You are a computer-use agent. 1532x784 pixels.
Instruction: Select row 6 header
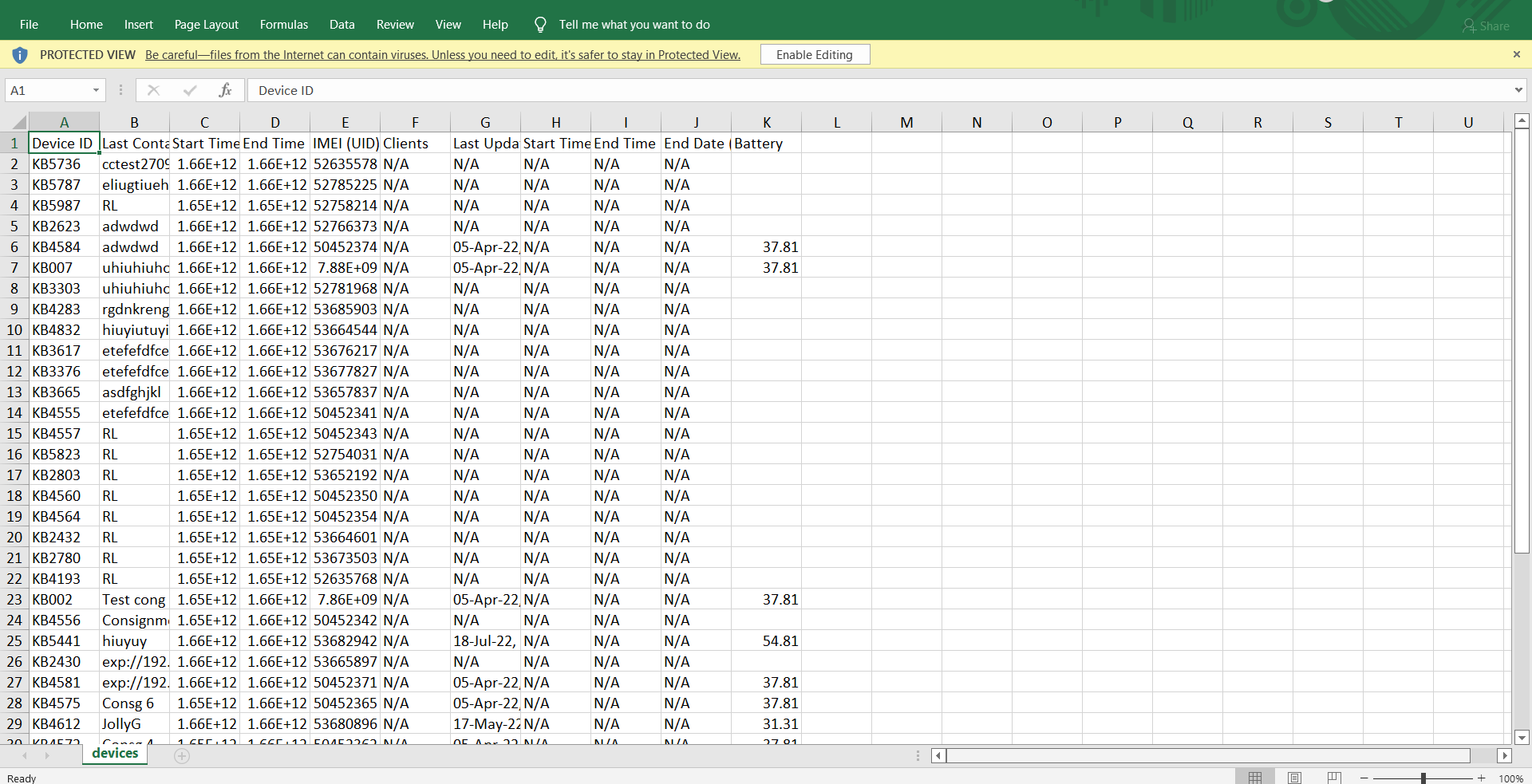[x=14, y=247]
